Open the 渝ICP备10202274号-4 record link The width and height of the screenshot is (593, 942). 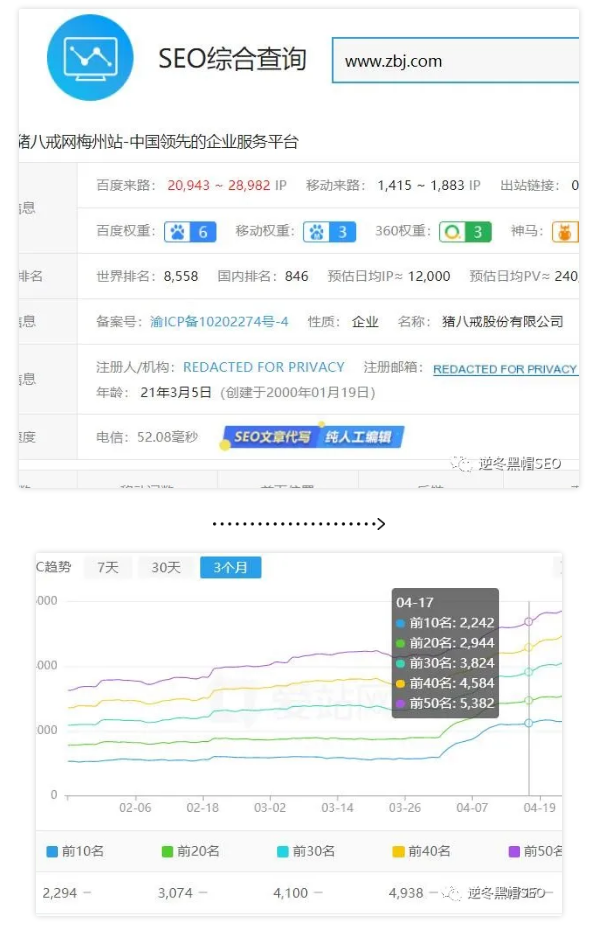point(219,321)
